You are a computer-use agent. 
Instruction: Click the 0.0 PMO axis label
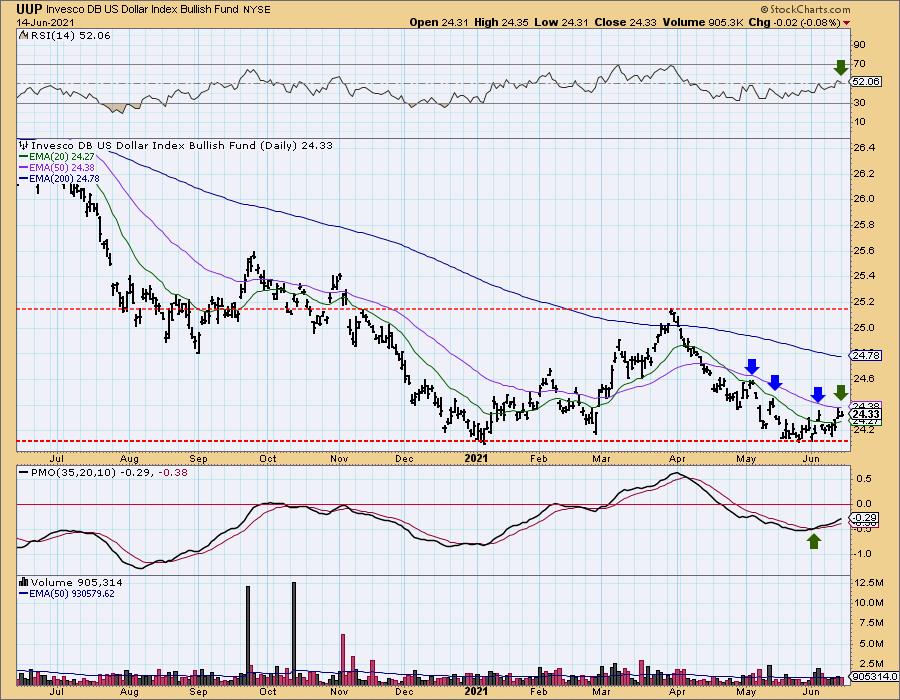[864, 504]
